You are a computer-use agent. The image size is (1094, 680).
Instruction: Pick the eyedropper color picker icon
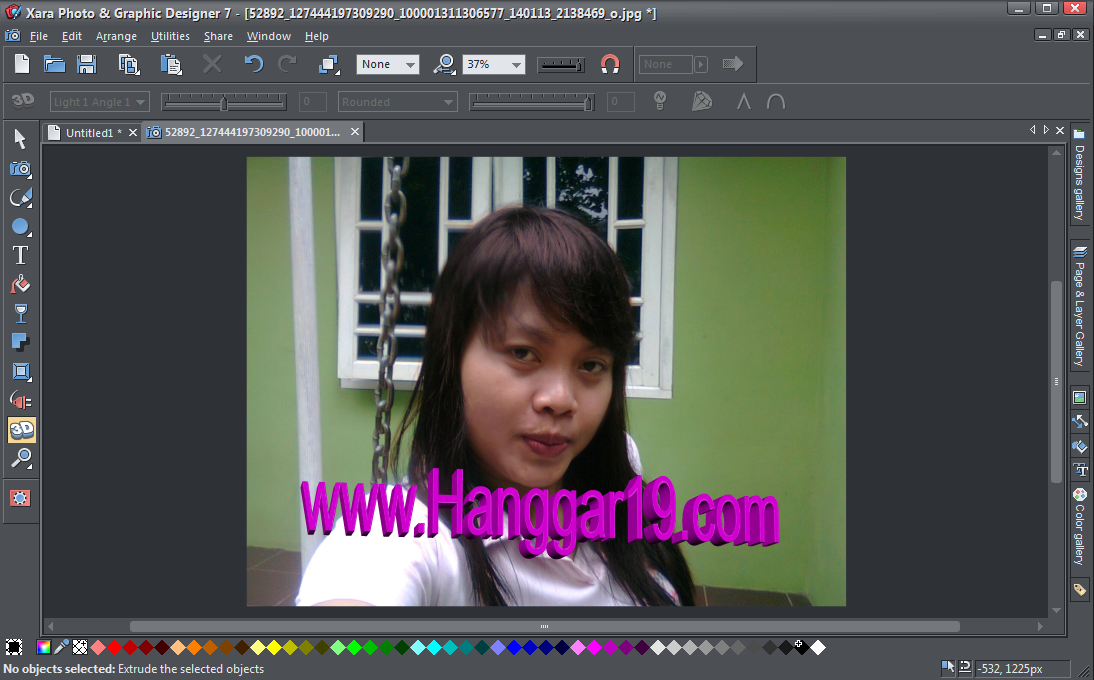click(x=61, y=647)
